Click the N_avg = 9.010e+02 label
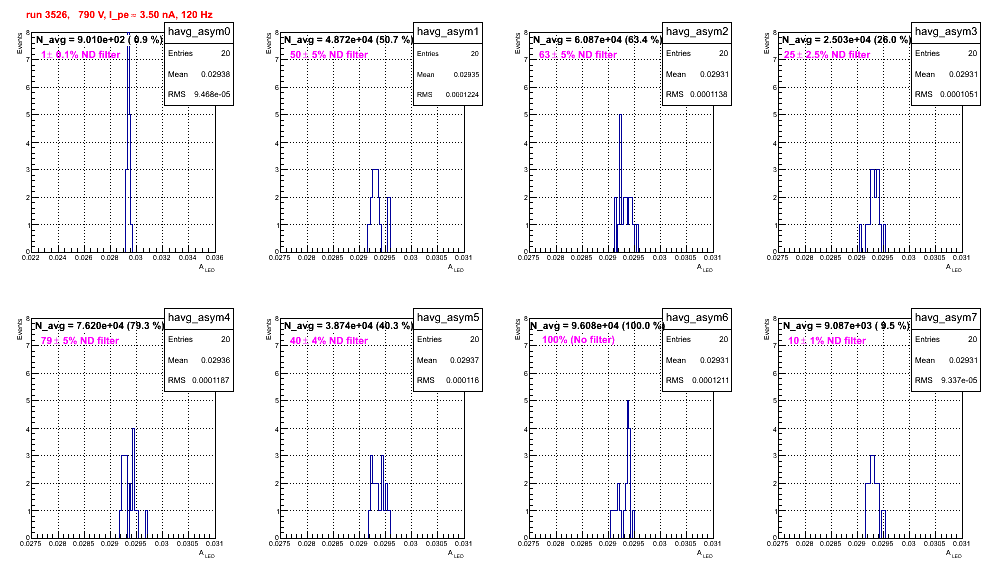 point(99,39)
